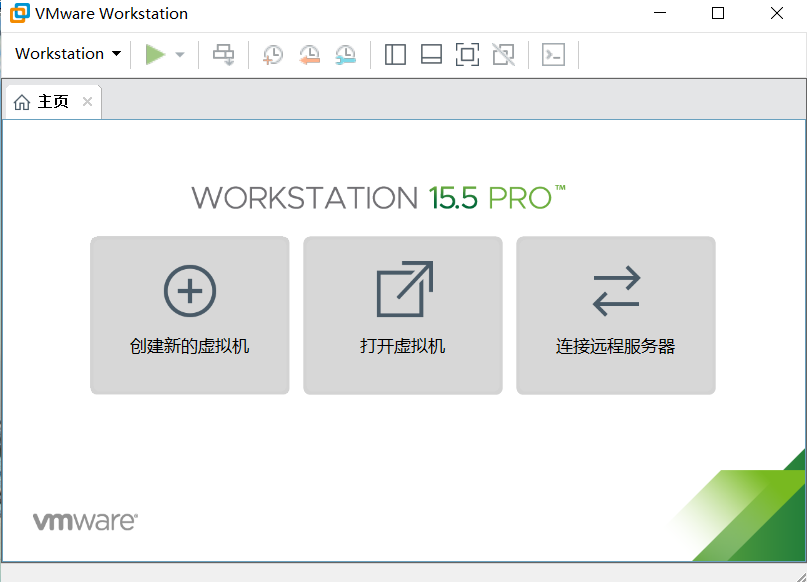Viewport: 807px width, 582px height.
Task: Open the Workstation dropdown menu
Action: [68, 54]
